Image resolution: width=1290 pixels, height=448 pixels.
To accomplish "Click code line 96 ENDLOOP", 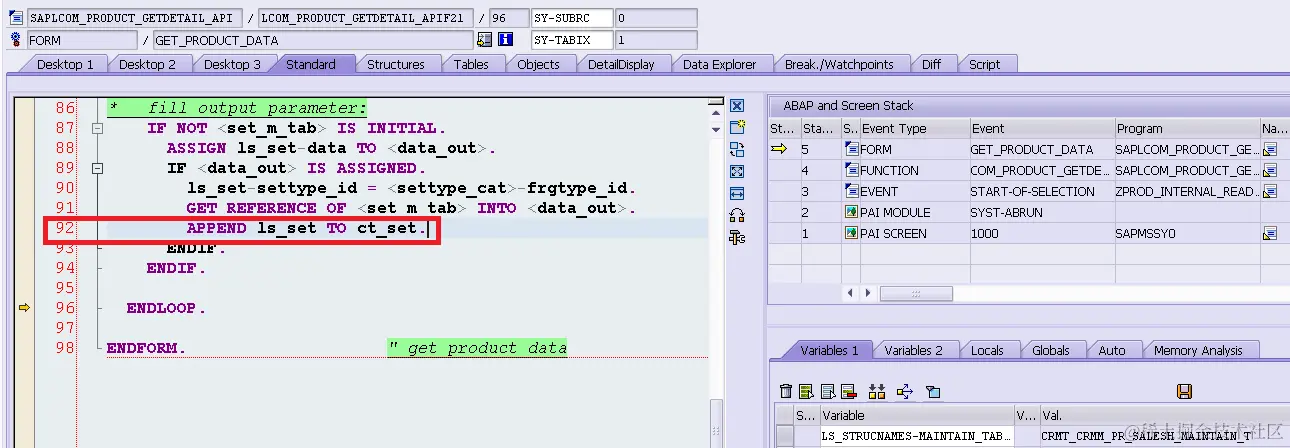I will 166,308.
